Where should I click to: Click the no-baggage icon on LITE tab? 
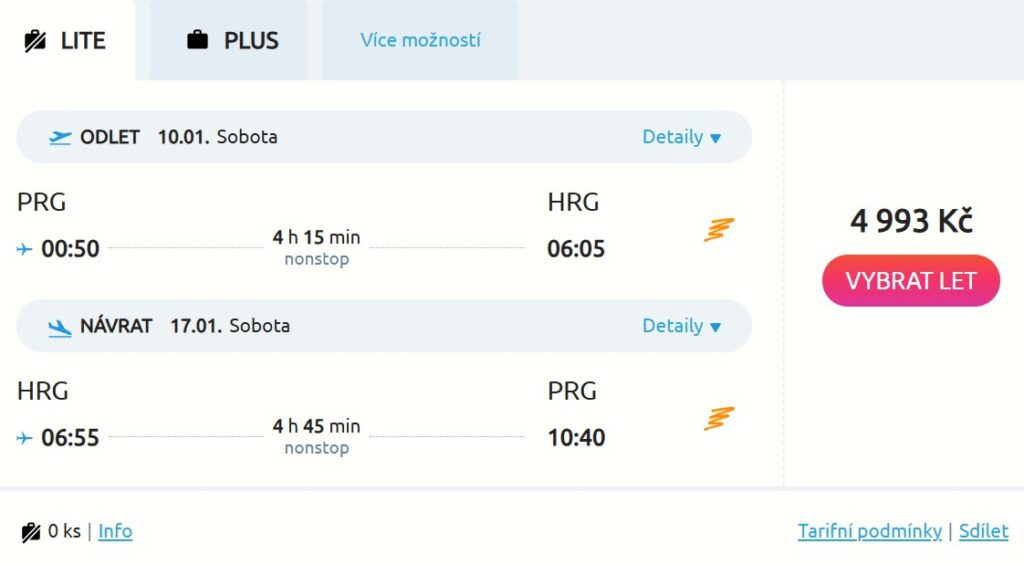[36, 41]
